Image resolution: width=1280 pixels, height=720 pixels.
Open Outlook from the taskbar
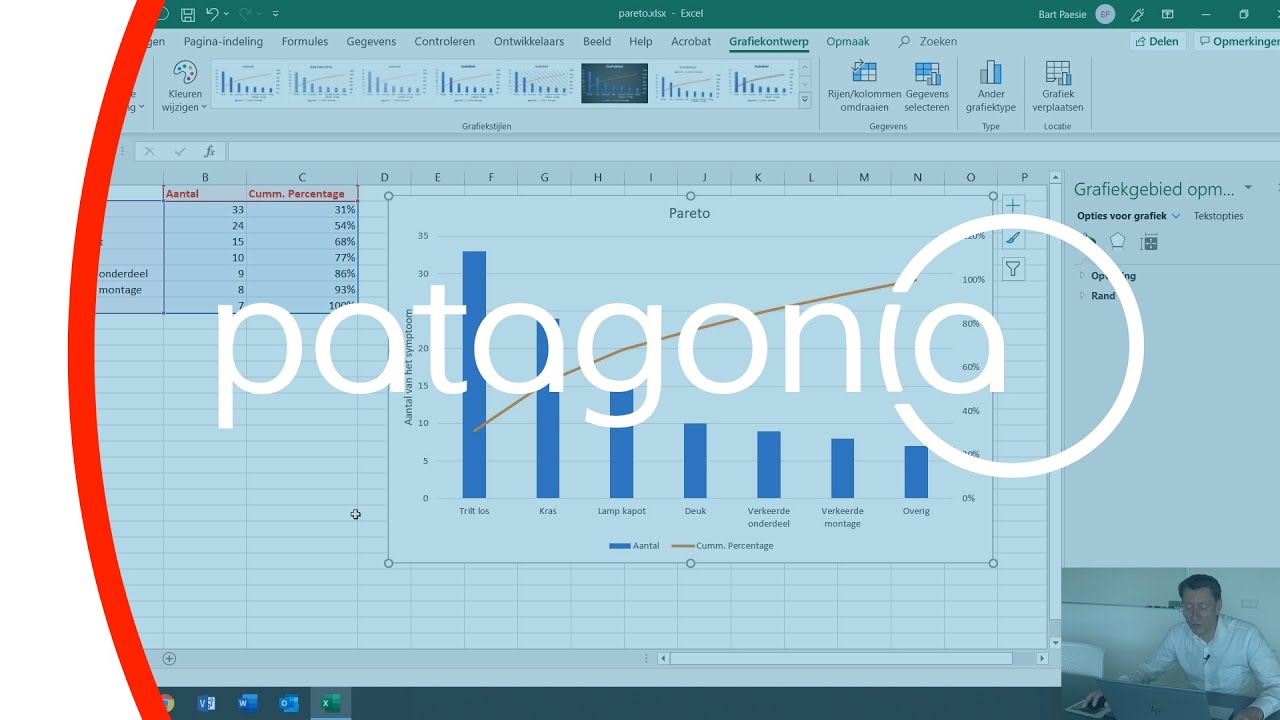pyautogui.click(x=289, y=703)
